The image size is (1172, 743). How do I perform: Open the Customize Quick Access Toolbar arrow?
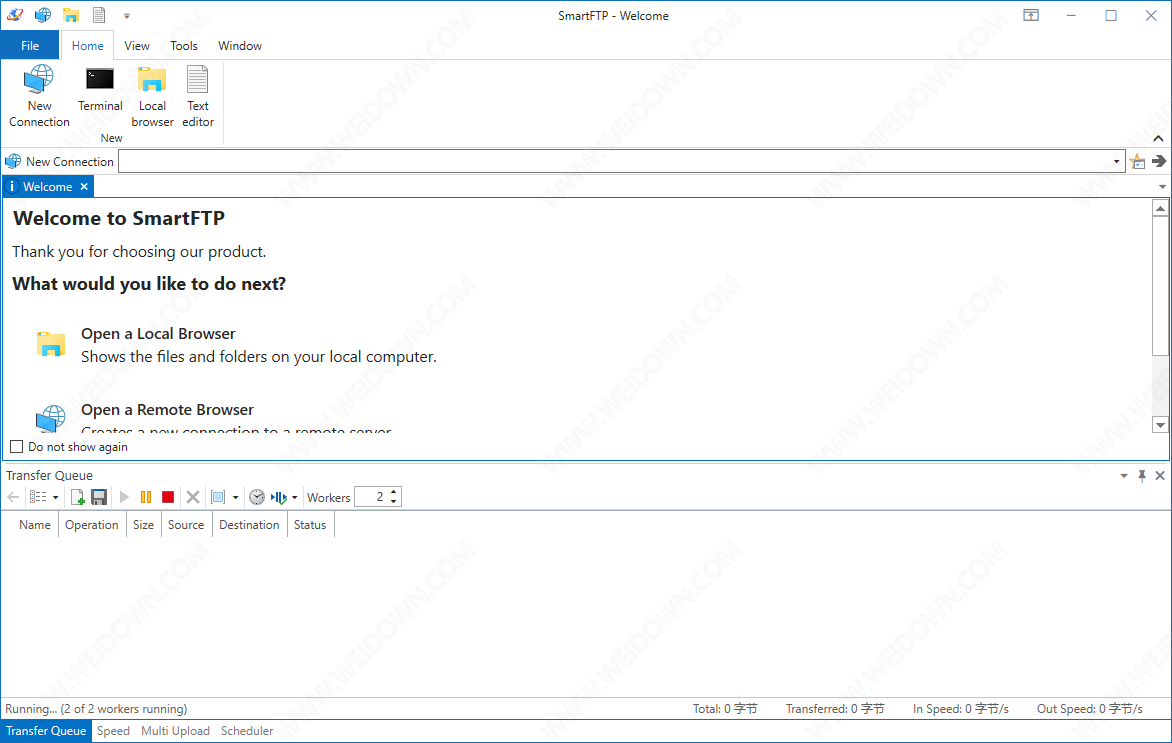pos(126,16)
